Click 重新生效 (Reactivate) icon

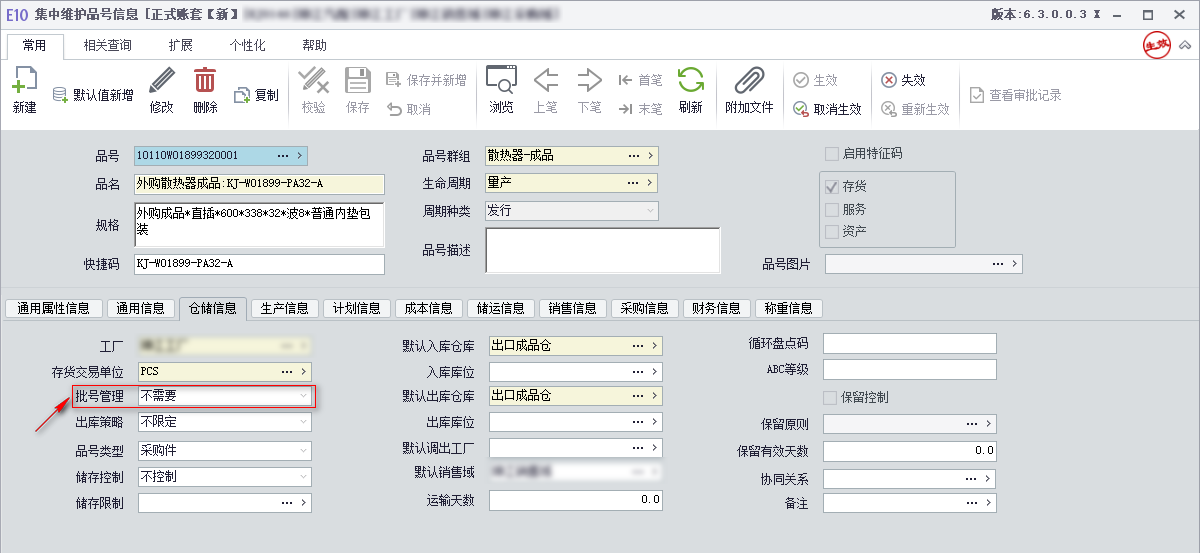(889, 109)
